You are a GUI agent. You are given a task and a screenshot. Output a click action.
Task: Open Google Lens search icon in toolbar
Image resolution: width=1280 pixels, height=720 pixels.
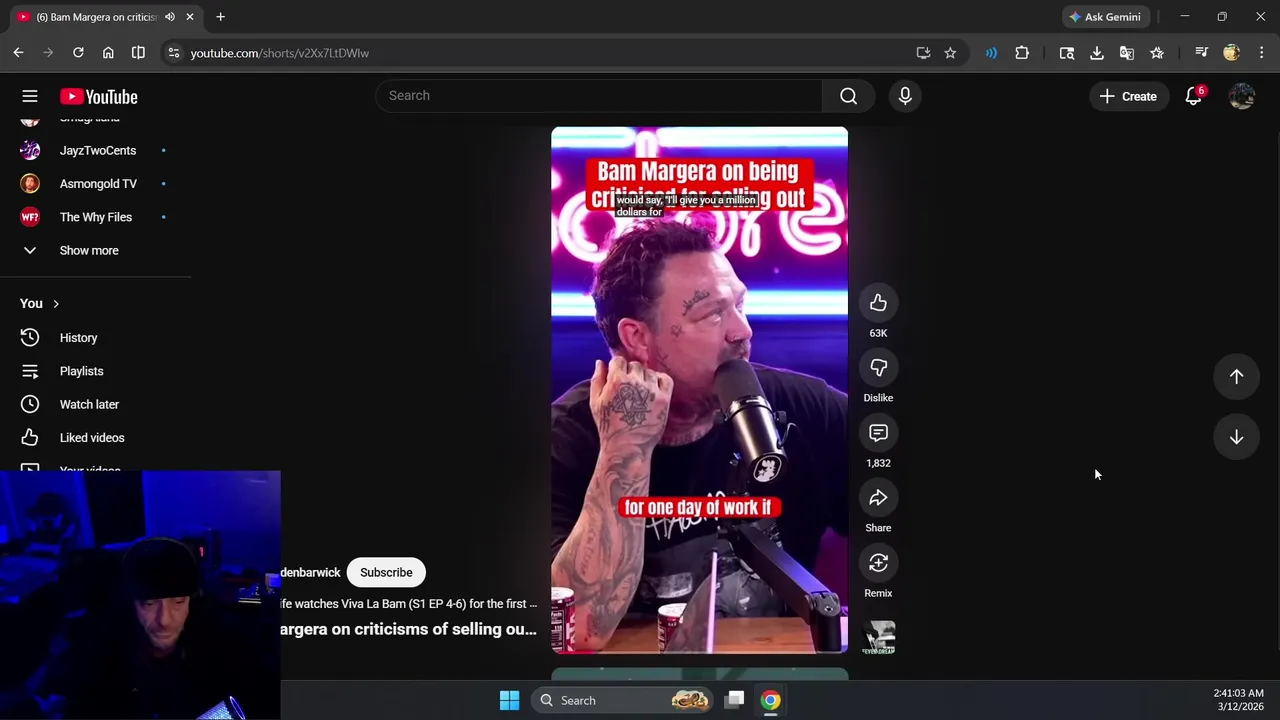1067,53
